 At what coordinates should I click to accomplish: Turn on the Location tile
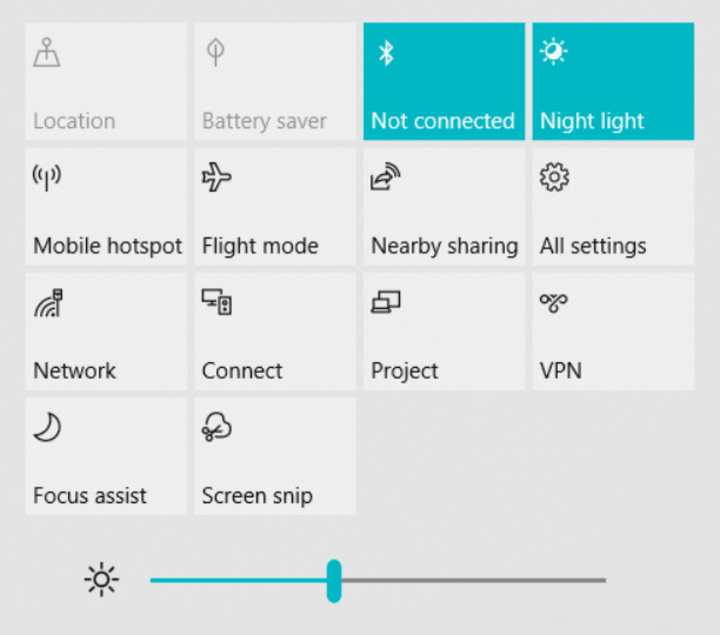[x=106, y=81]
